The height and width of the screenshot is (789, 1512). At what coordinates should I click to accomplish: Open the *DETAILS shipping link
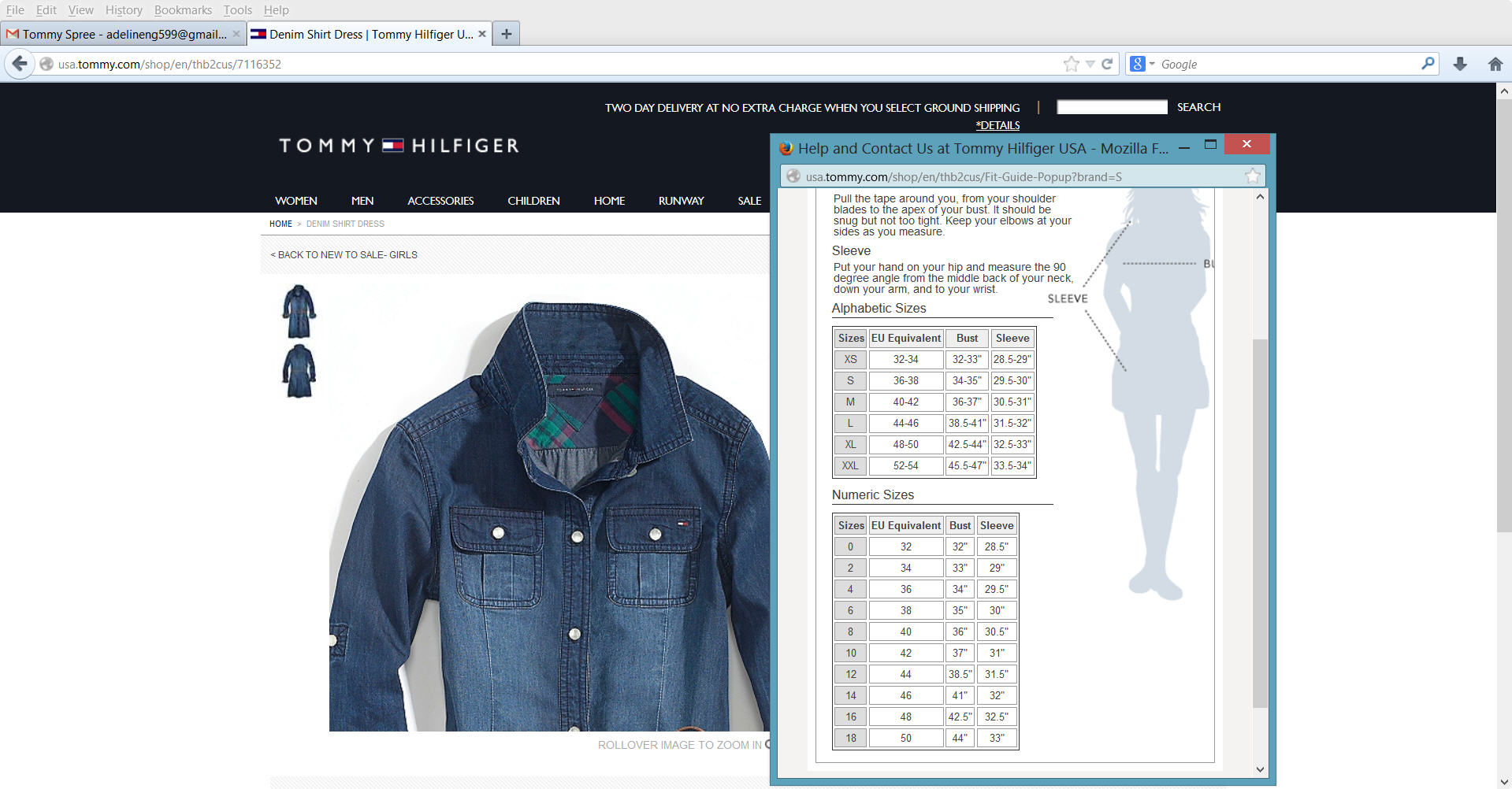pyautogui.click(x=997, y=125)
